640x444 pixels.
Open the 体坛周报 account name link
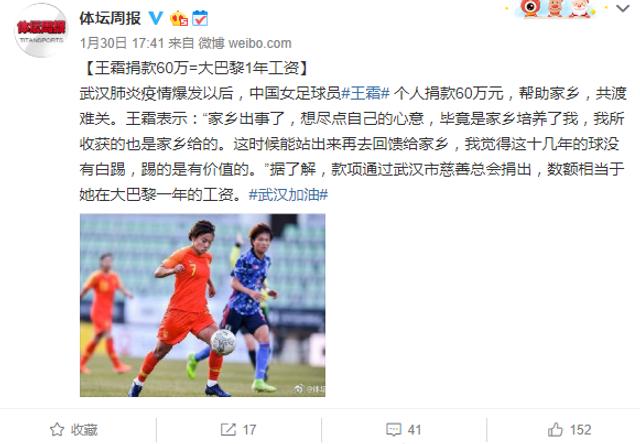pyautogui.click(x=110, y=18)
